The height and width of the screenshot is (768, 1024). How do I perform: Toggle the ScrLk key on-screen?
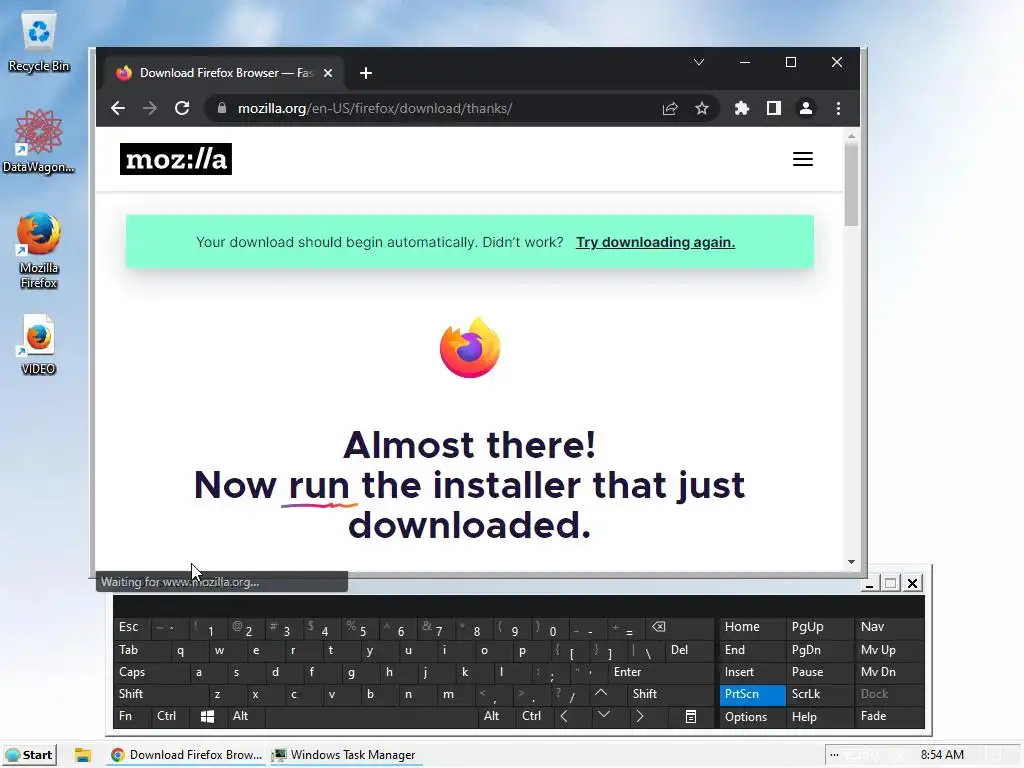(819, 694)
